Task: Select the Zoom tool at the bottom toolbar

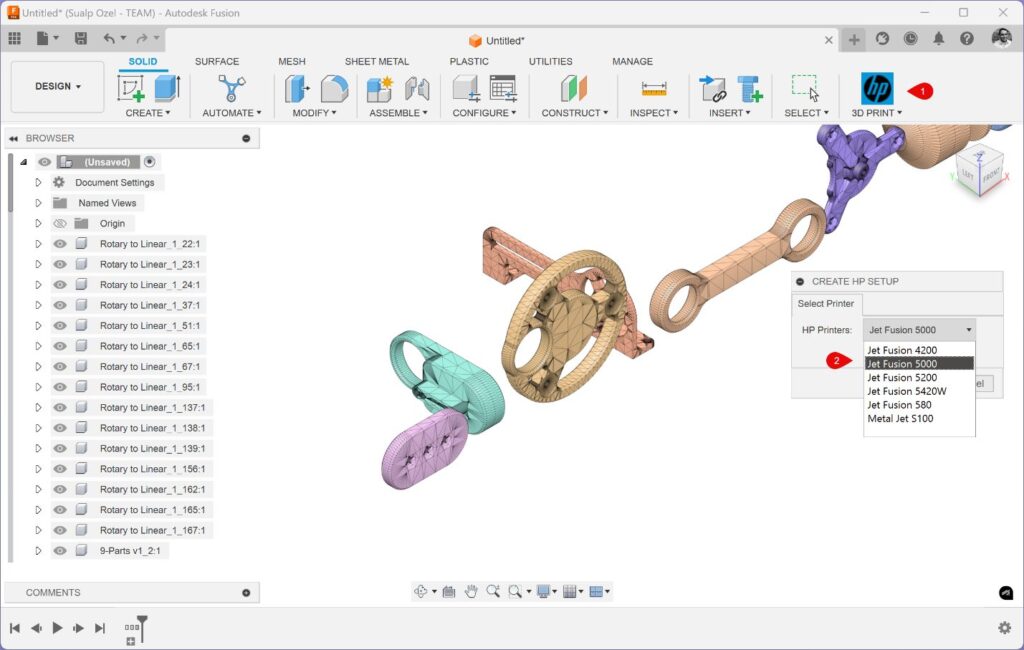Action: [491, 591]
